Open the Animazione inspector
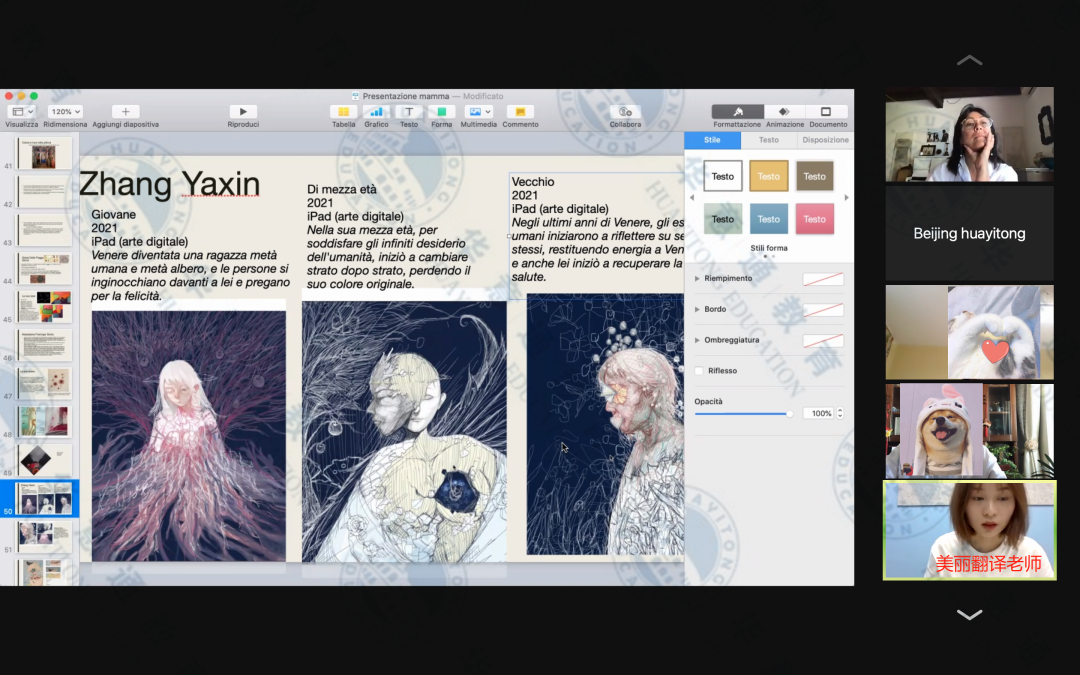 (785, 112)
